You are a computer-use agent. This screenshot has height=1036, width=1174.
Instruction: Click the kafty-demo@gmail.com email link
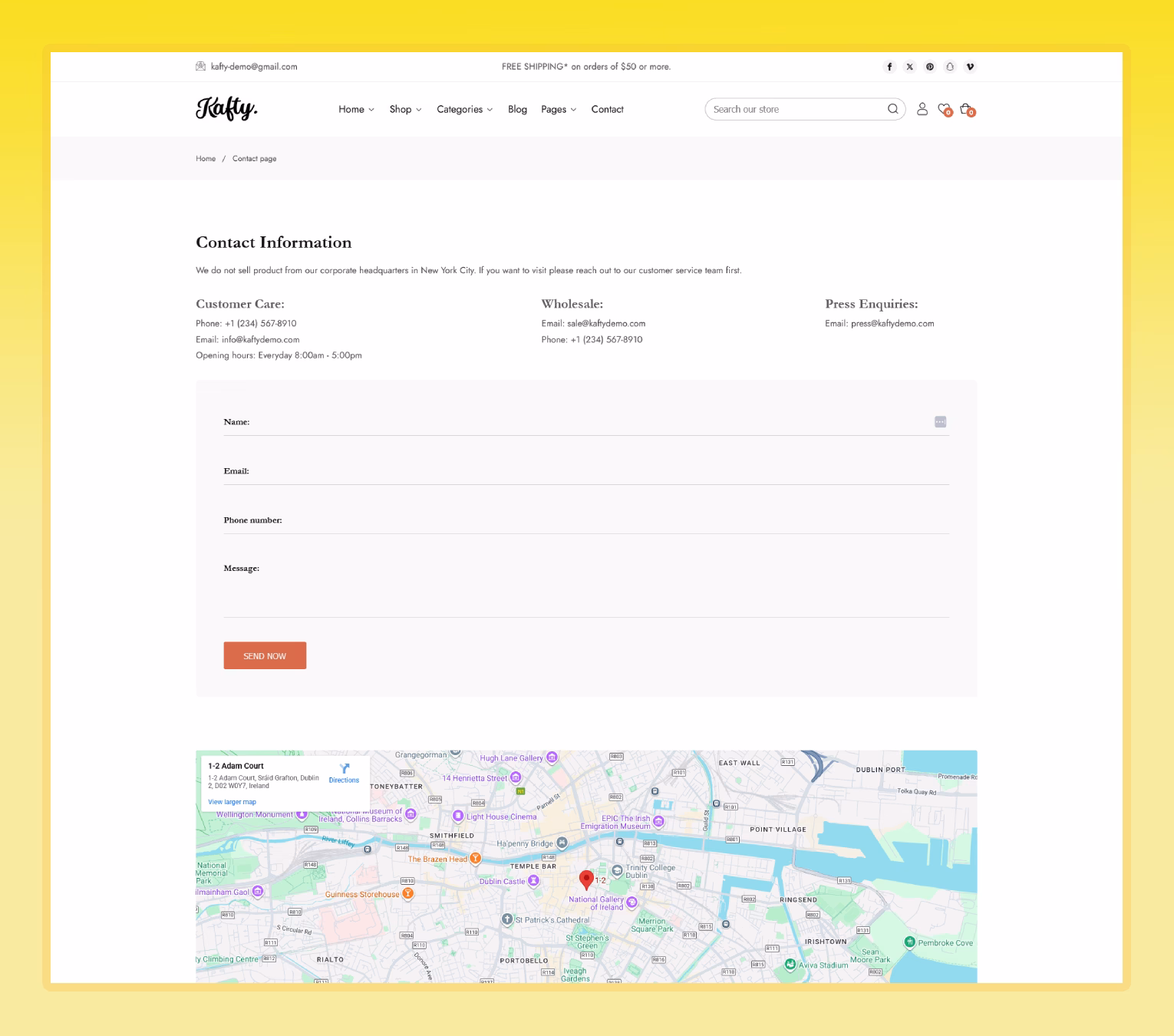tap(254, 67)
